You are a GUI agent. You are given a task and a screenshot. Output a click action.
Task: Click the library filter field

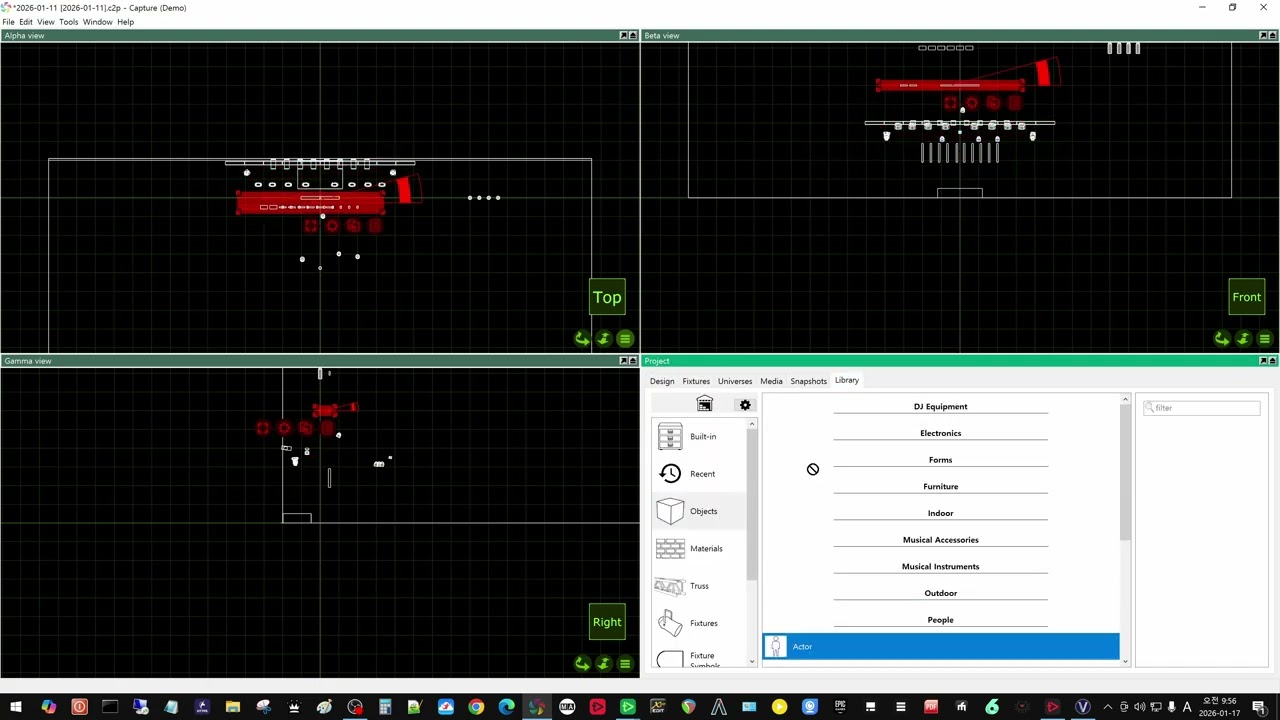click(x=1201, y=408)
